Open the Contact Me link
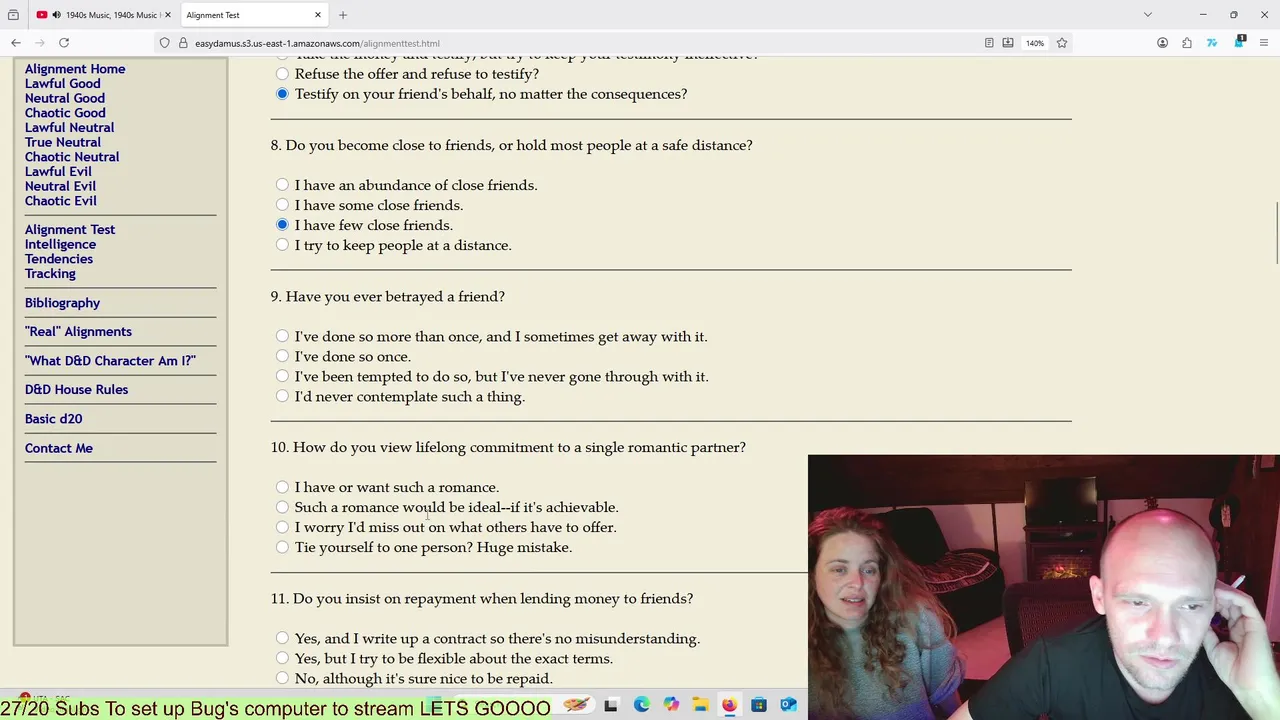1280x720 pixels. pyautogui.click(x=59, y=448)
